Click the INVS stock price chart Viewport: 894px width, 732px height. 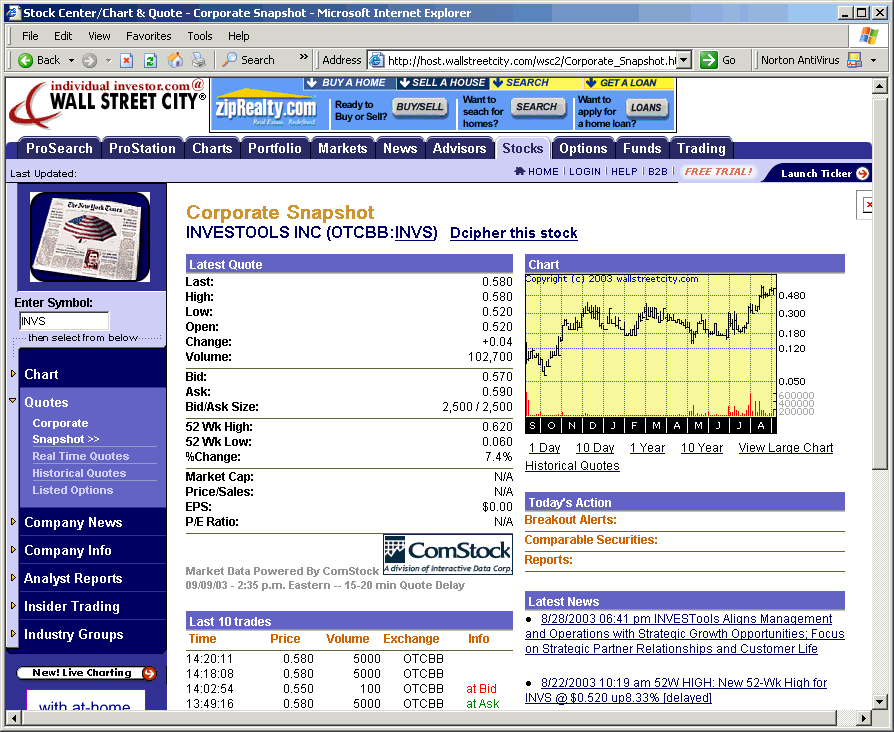tap(650, 345)
